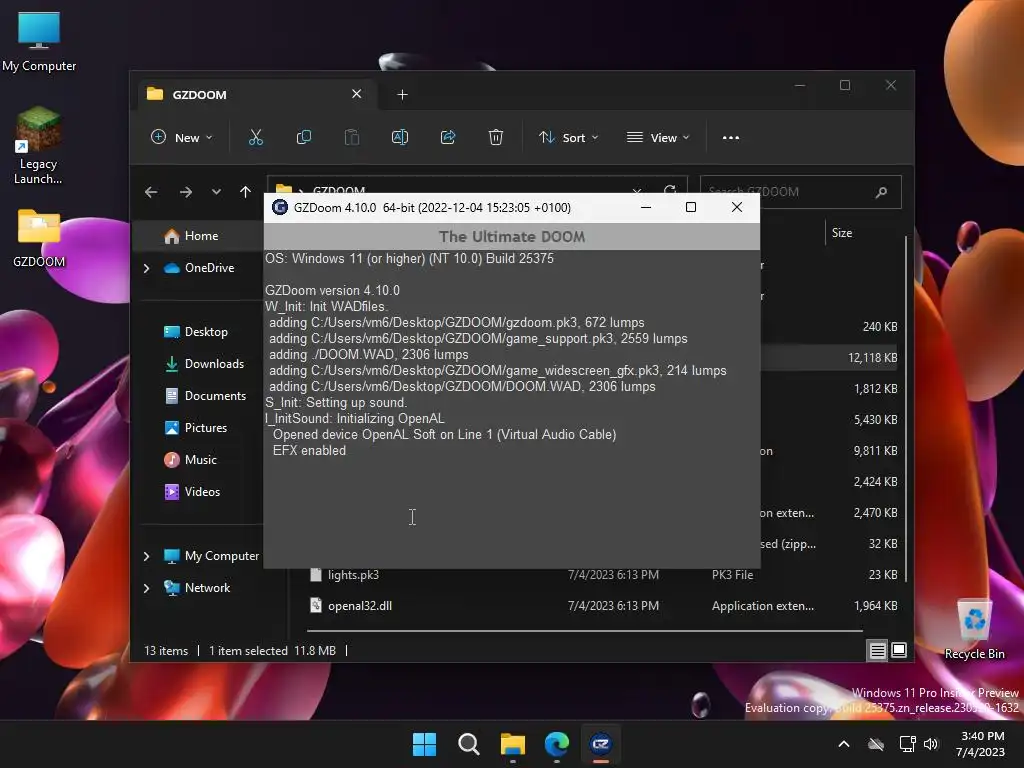1024x768 pixels.
Task: Select Legacy Launcher desktop shortcut
Action: pyautogui.click(x=39, y=146)
